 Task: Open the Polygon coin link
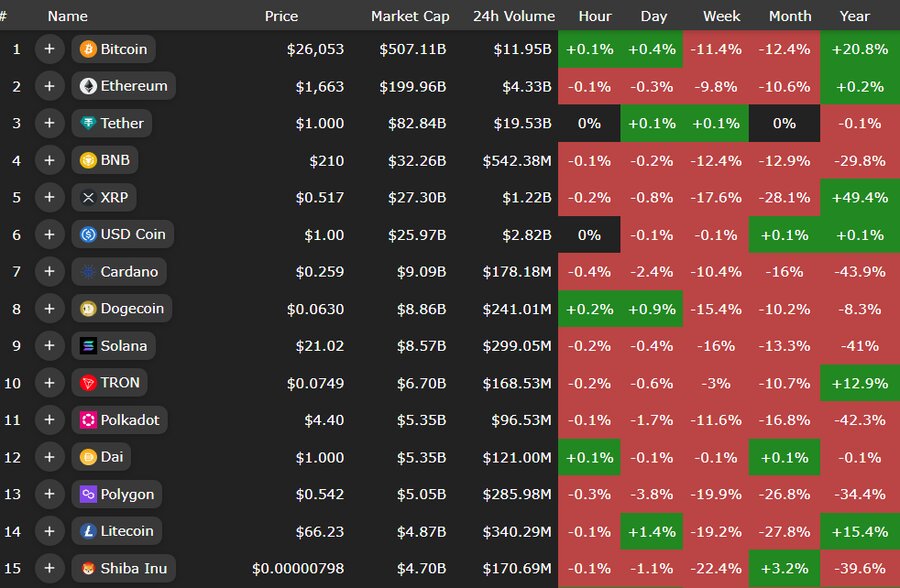pyautogui.click(x=127, y=494)
